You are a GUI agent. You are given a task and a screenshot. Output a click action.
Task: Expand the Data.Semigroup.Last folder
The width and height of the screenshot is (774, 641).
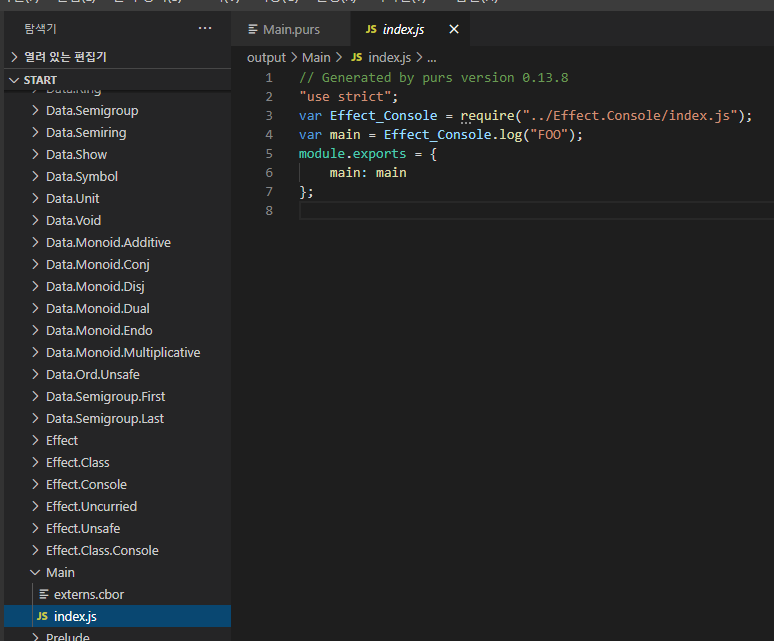(x=104, y=418)
